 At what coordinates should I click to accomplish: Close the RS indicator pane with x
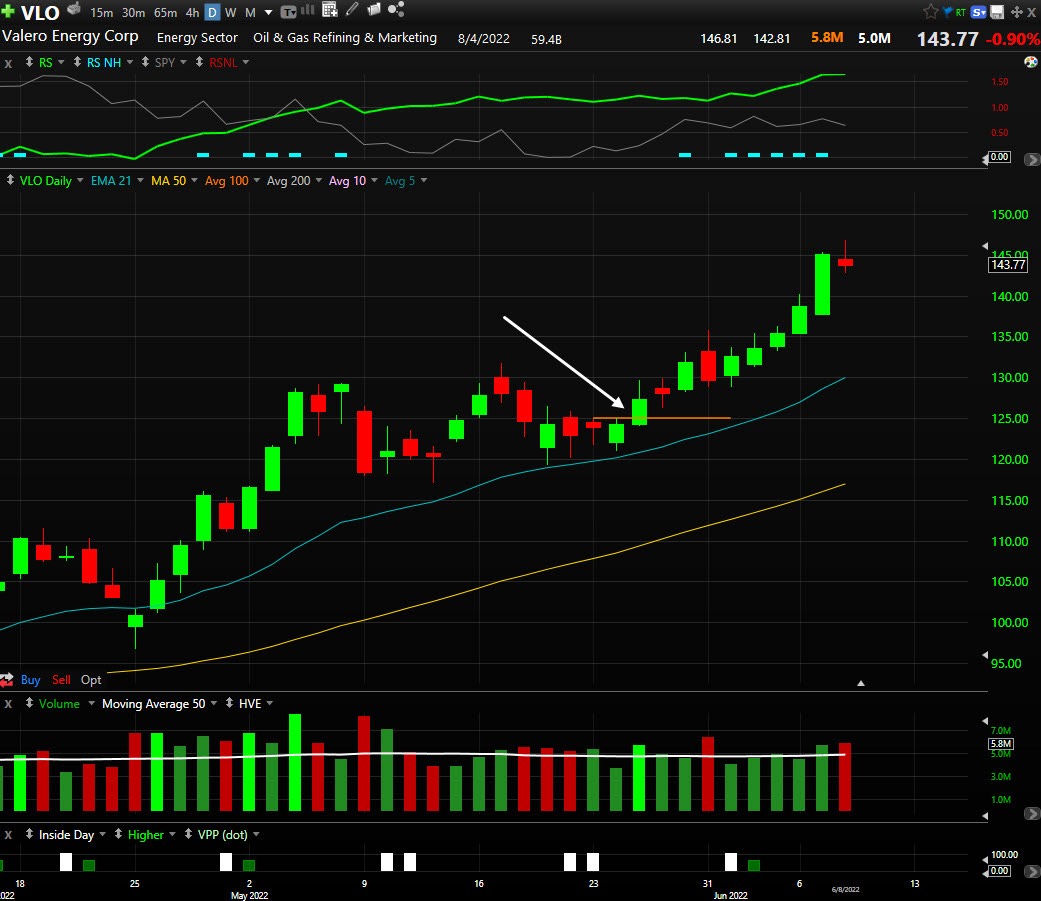(8, 63)
